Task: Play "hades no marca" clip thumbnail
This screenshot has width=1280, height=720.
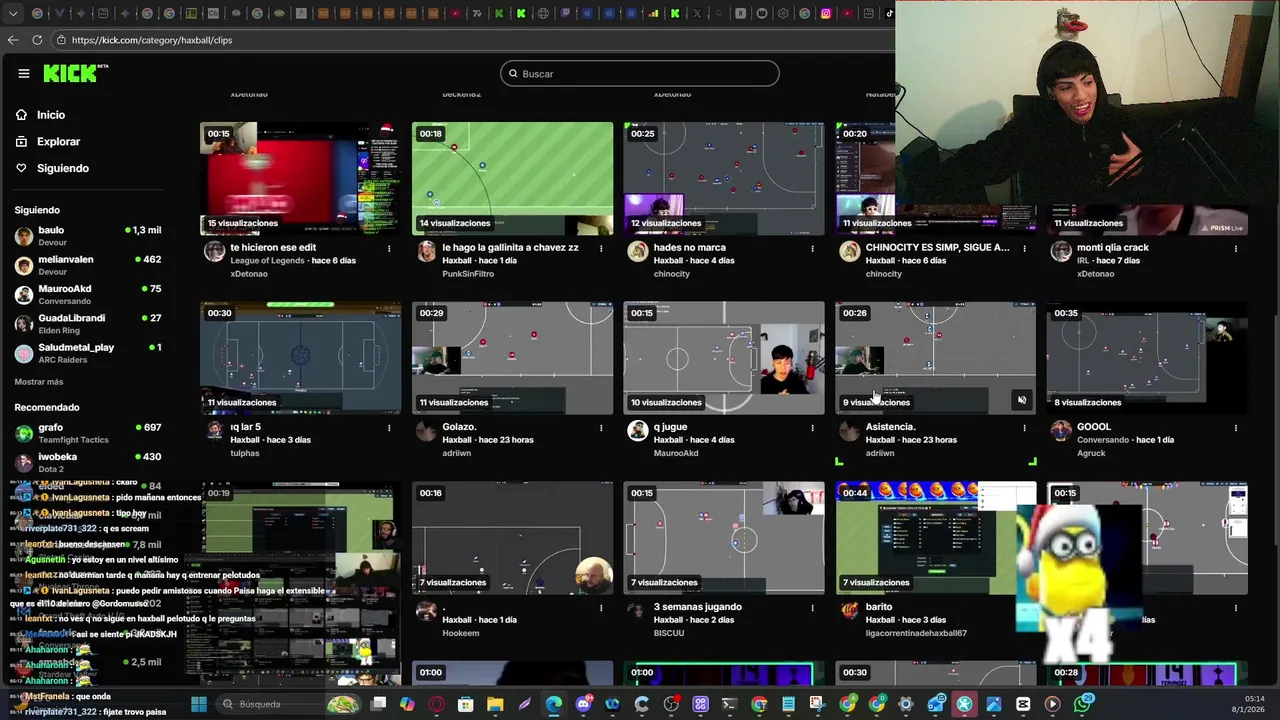Action: (724, 178)
